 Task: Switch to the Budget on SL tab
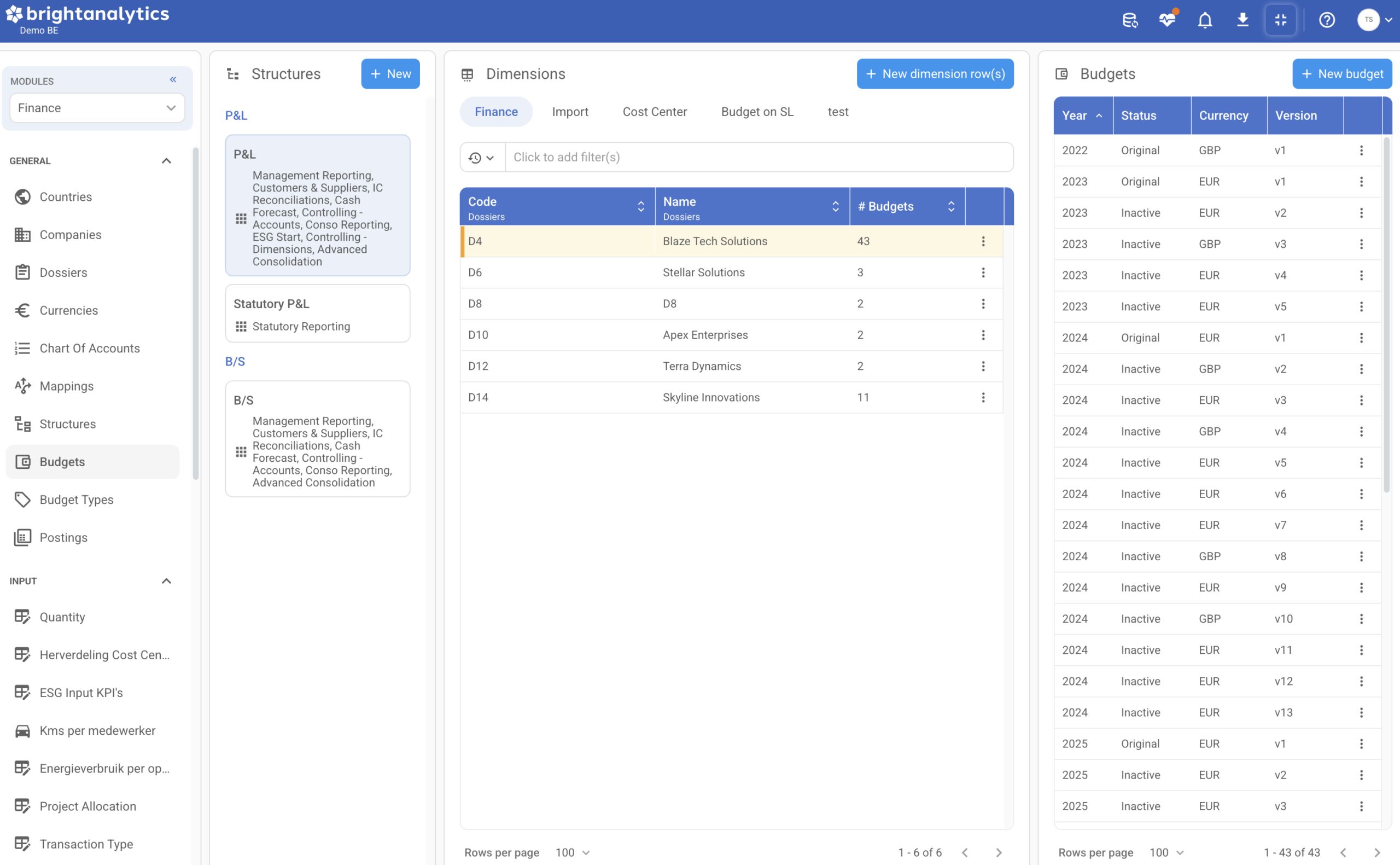click(757, 112)
